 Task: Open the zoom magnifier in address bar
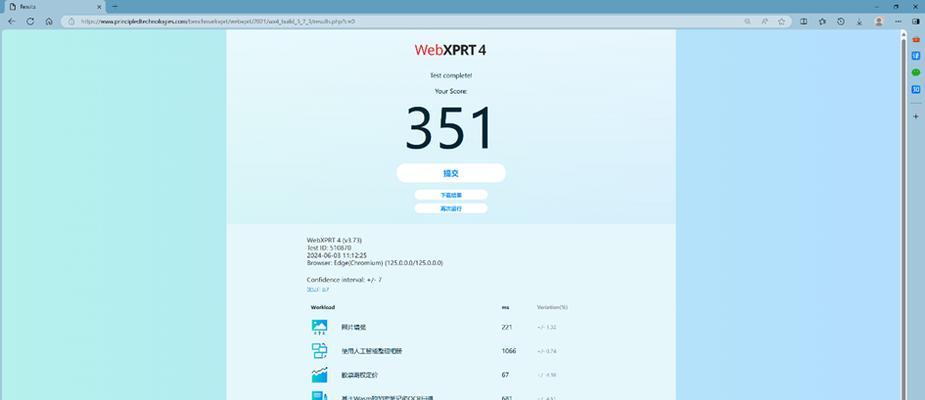point(747,21)
